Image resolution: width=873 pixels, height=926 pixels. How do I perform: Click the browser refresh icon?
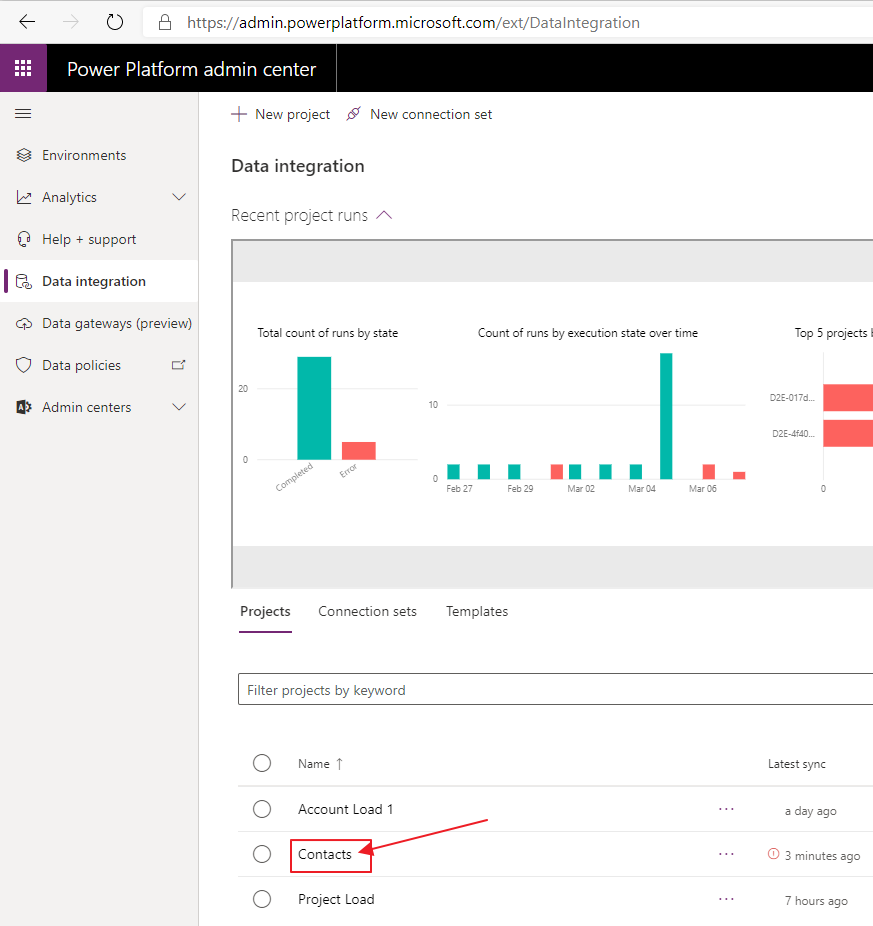[x=114, y=22]
